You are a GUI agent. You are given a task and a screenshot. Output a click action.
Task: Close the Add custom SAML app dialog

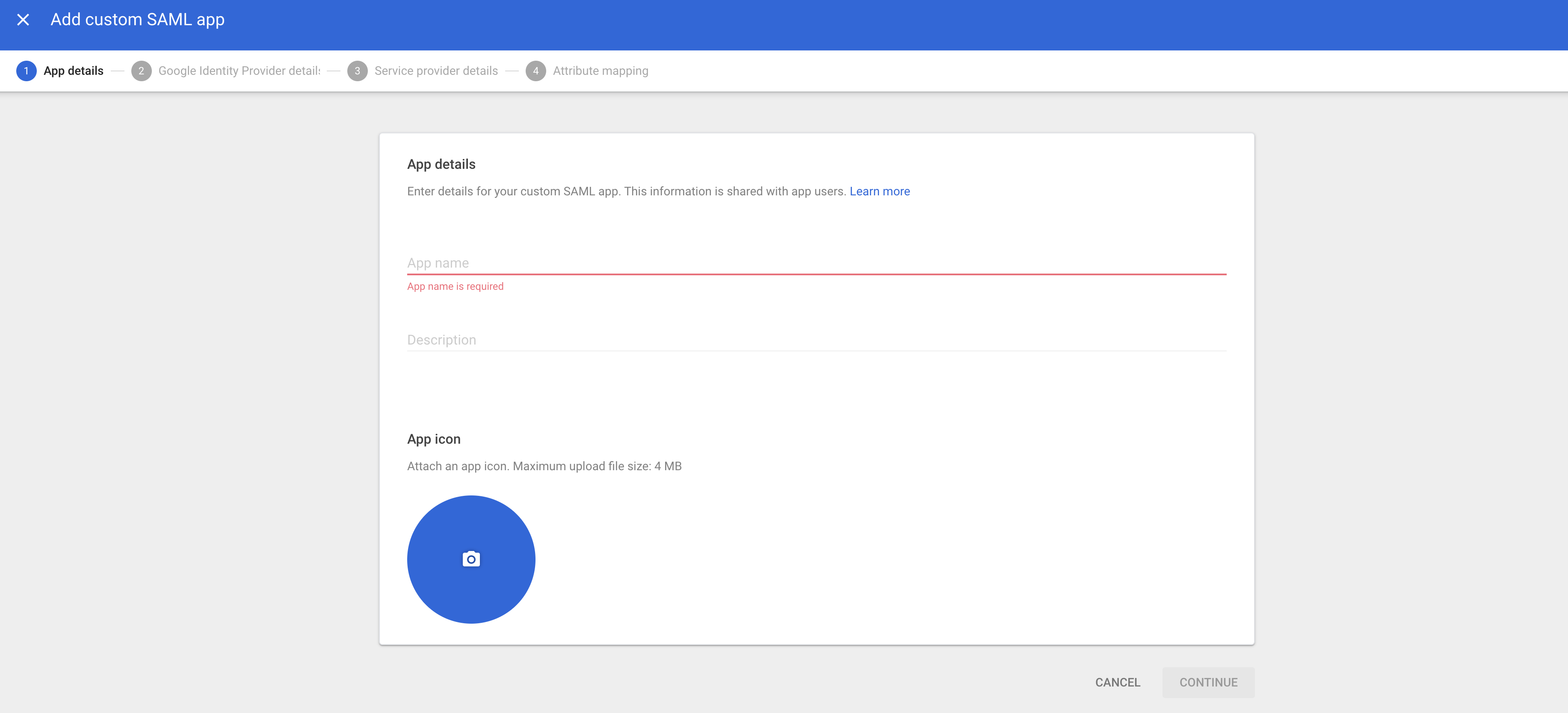tap(23, 20)
